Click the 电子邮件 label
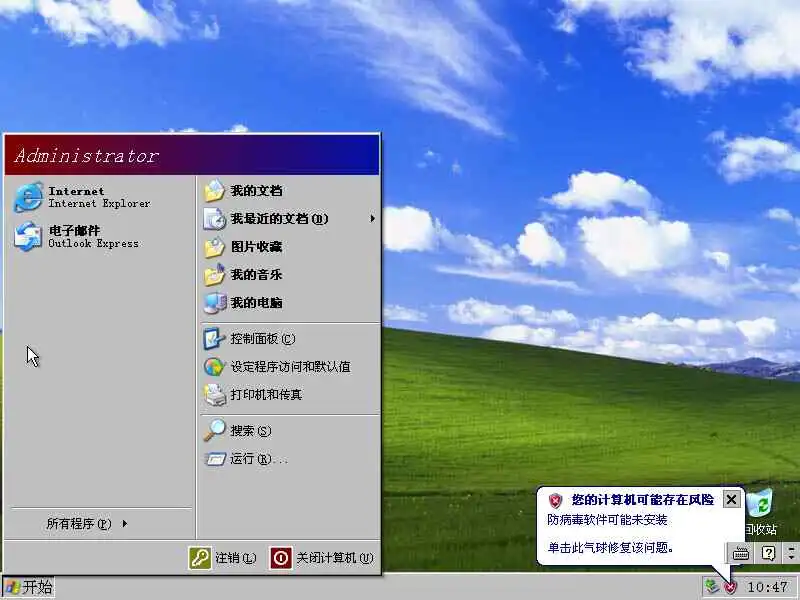The image size is (800, 600). tap(74, 231)
